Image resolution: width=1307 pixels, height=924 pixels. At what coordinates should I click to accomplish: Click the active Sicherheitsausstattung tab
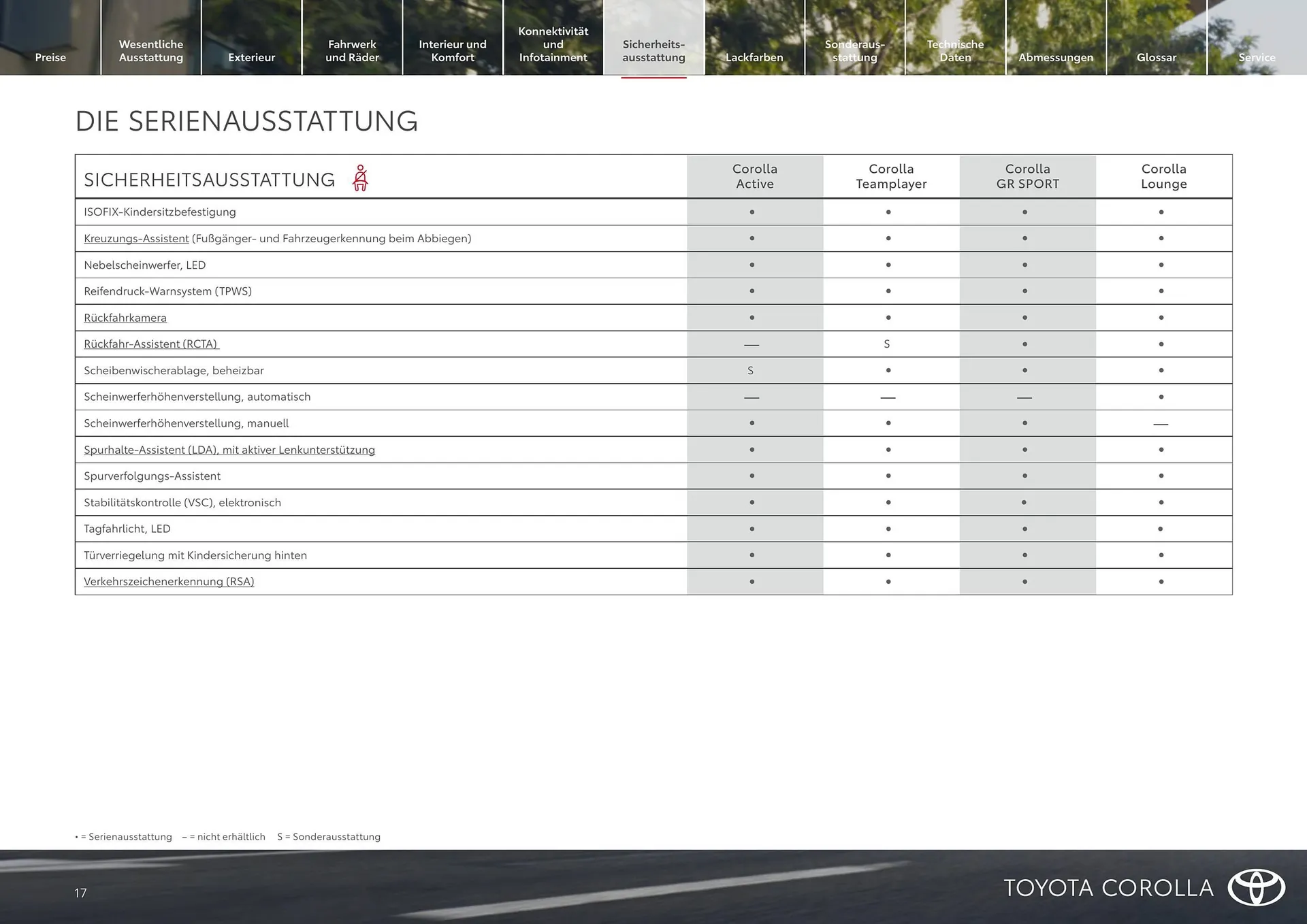pos(653,50)
